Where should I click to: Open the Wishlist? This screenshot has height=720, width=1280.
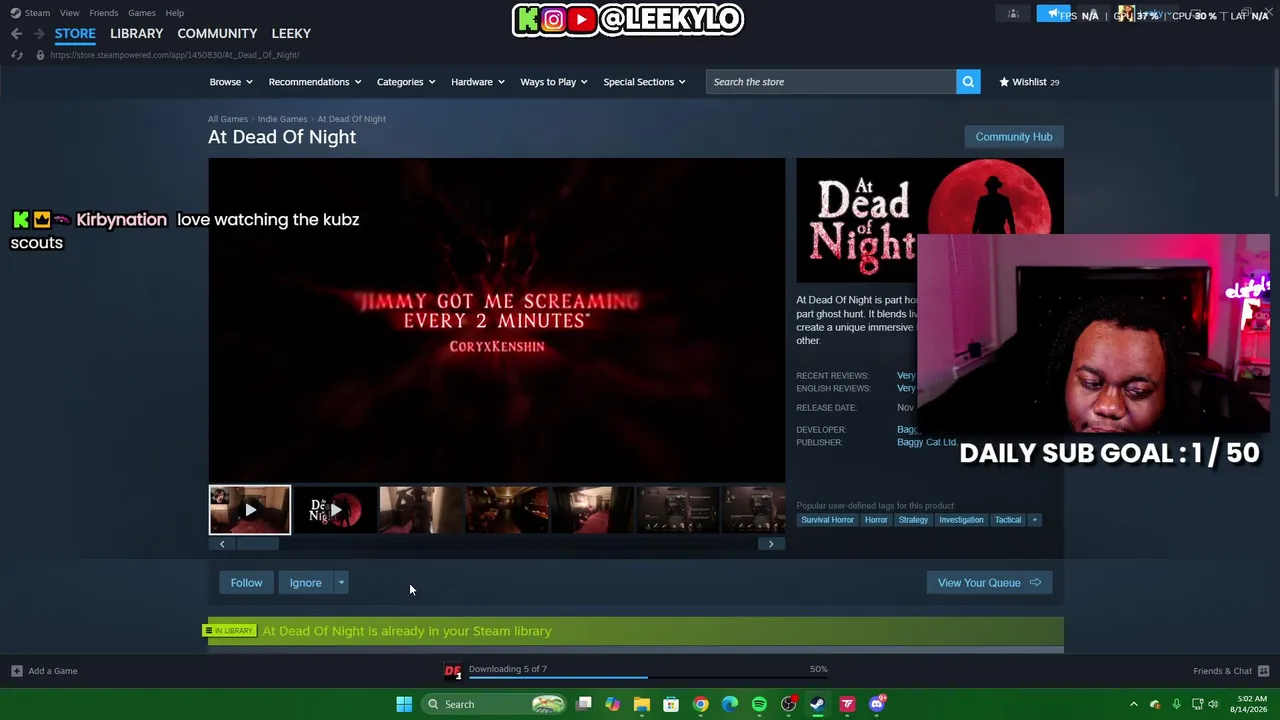click(1029, 82)
